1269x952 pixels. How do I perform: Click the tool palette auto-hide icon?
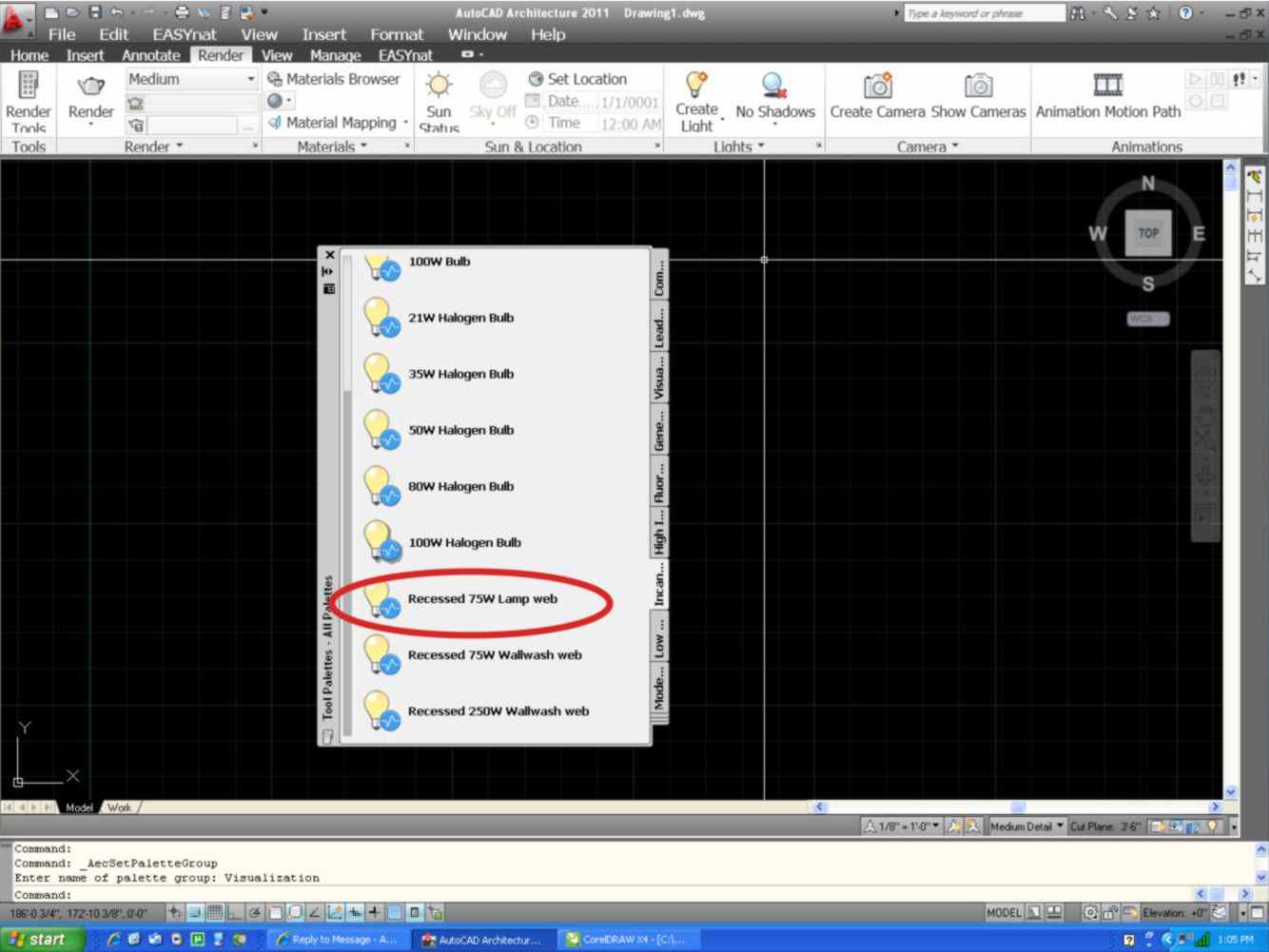click(x=329, y=271)
